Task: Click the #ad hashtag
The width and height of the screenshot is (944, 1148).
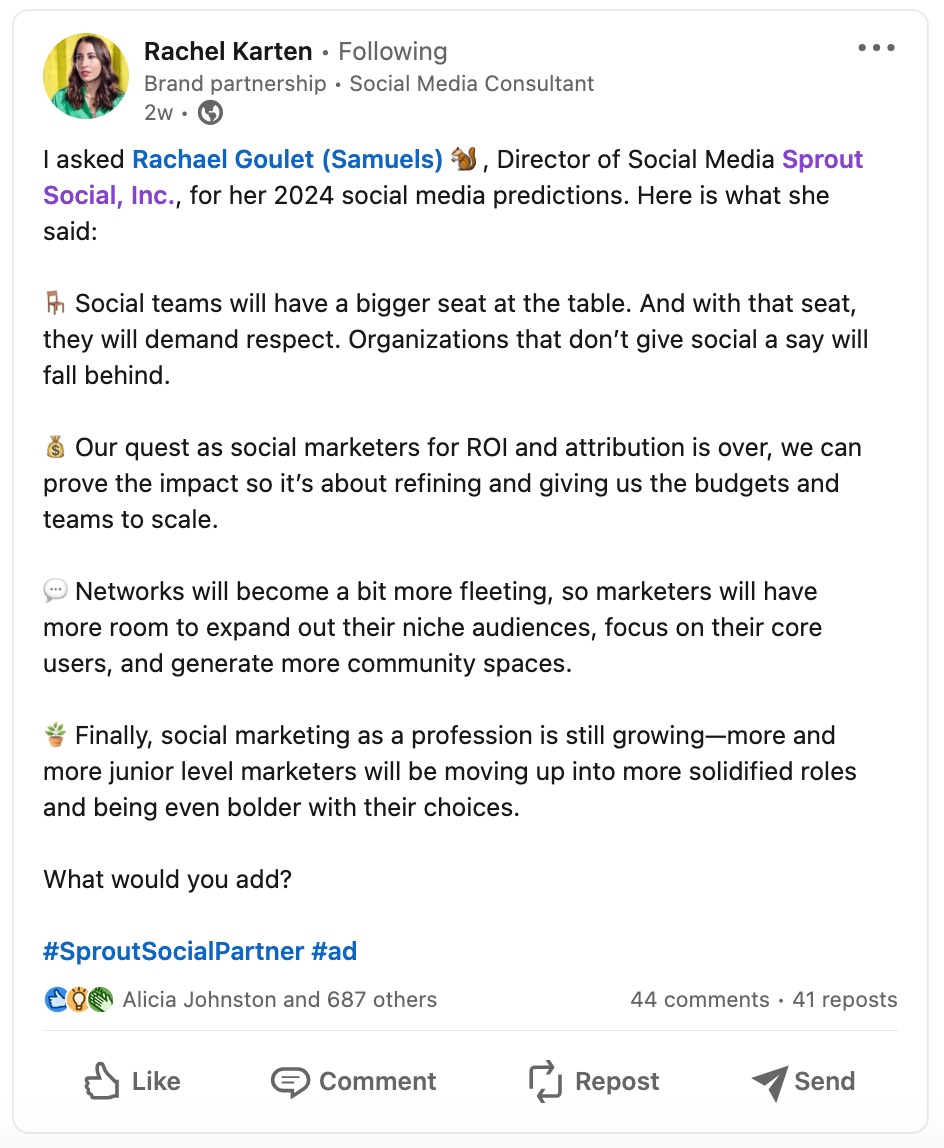Action: point(334,950)
